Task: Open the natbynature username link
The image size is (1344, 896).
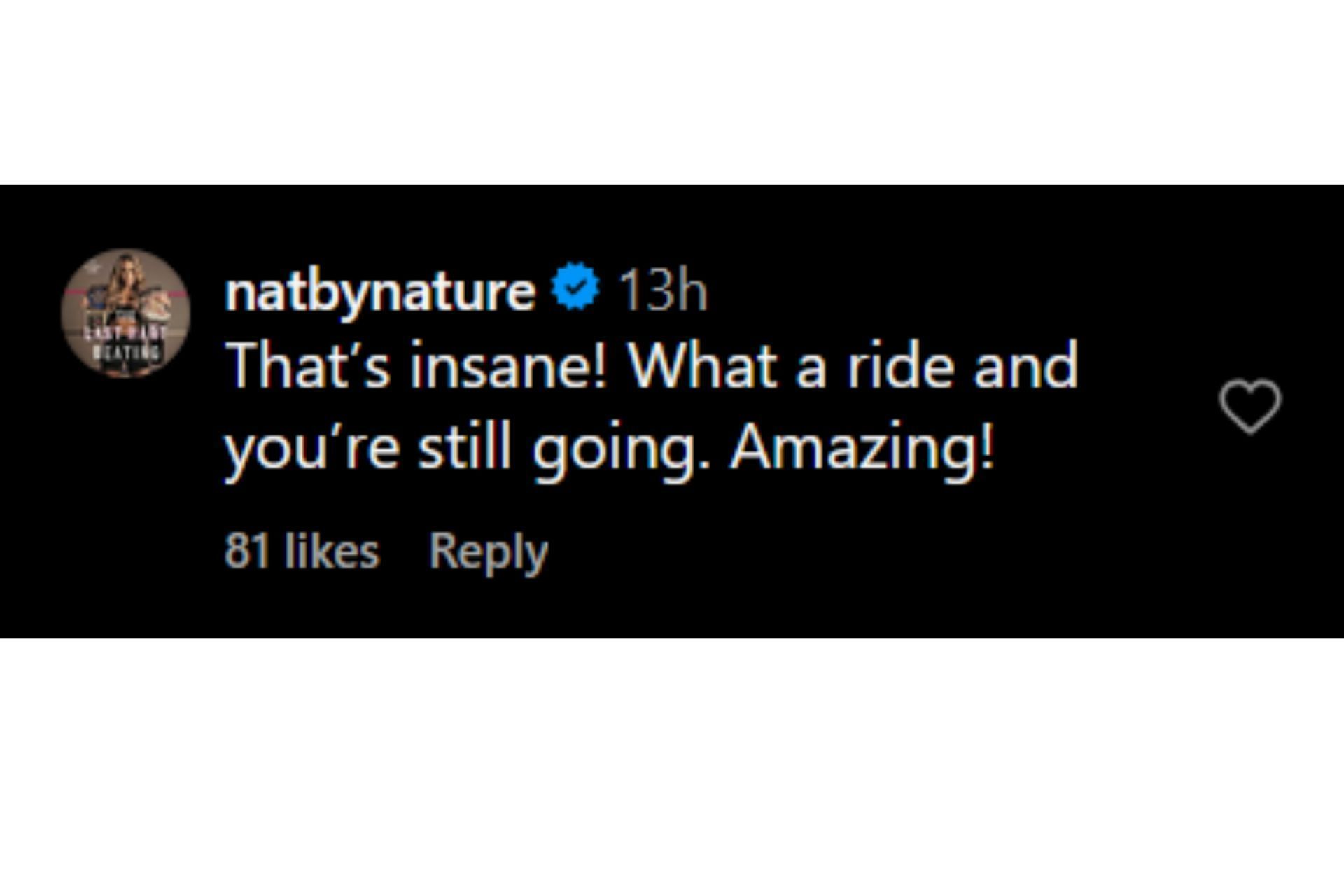Action: 380,291
